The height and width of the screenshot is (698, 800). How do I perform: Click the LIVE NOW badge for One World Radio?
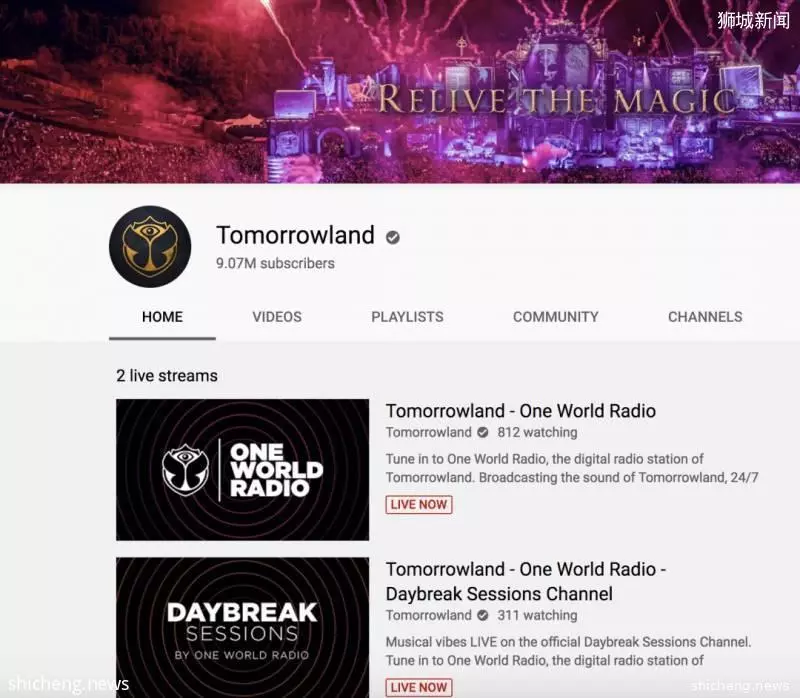point(419,505)
